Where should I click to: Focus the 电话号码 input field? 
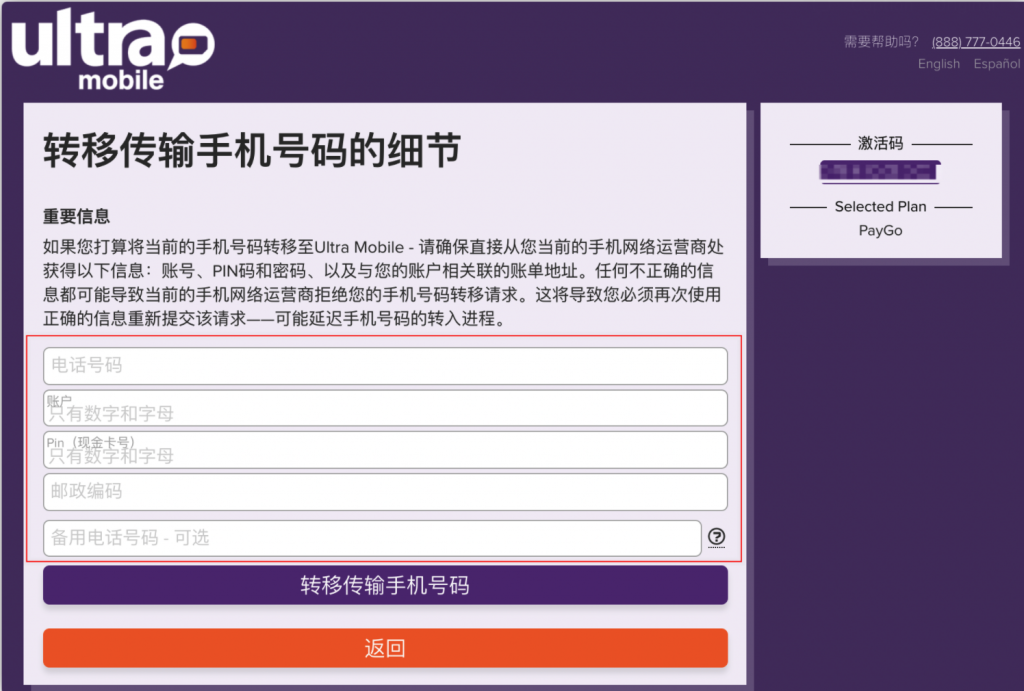(x=385, y=366)
